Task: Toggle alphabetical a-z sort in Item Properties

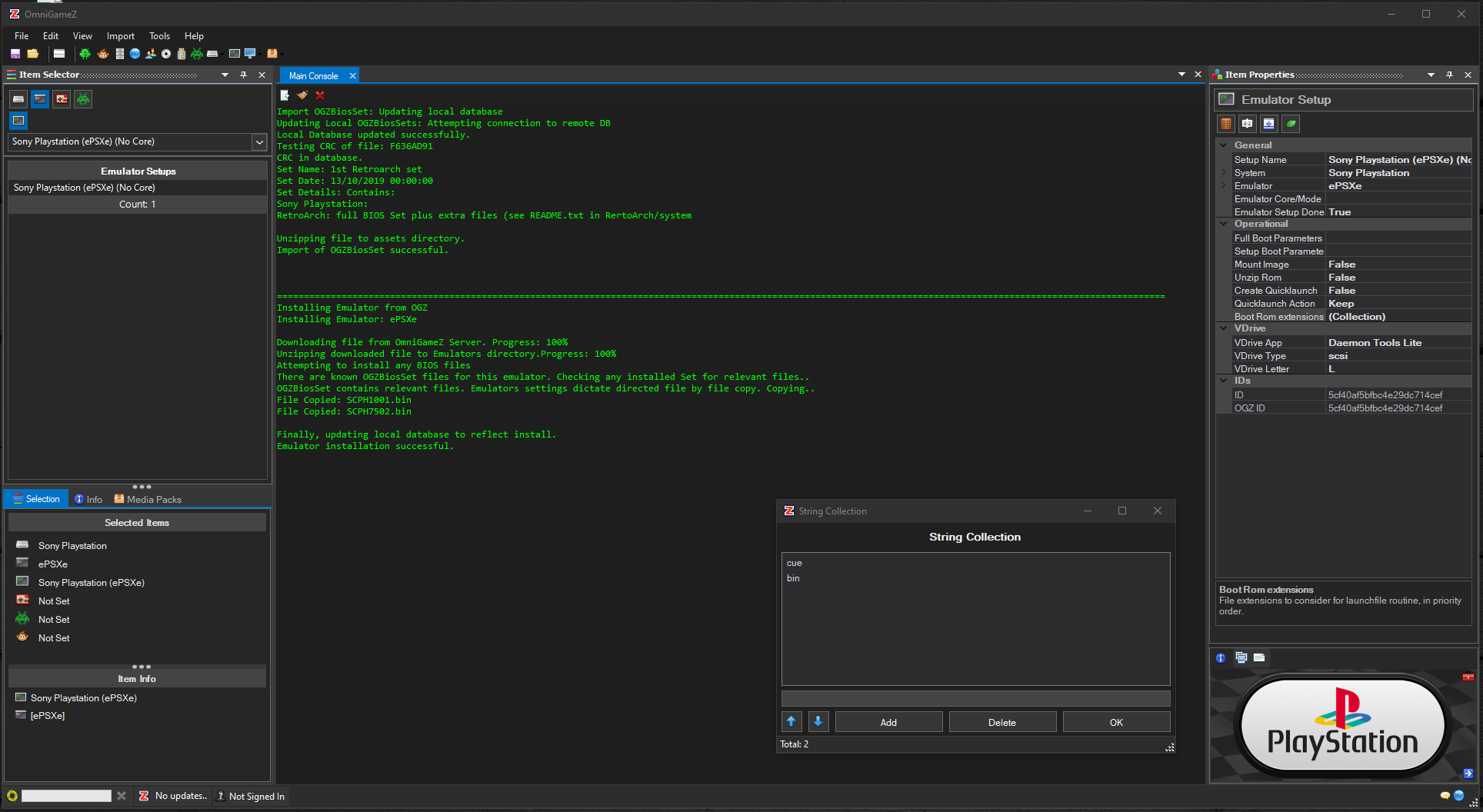Action: (x=1248, y=124)
